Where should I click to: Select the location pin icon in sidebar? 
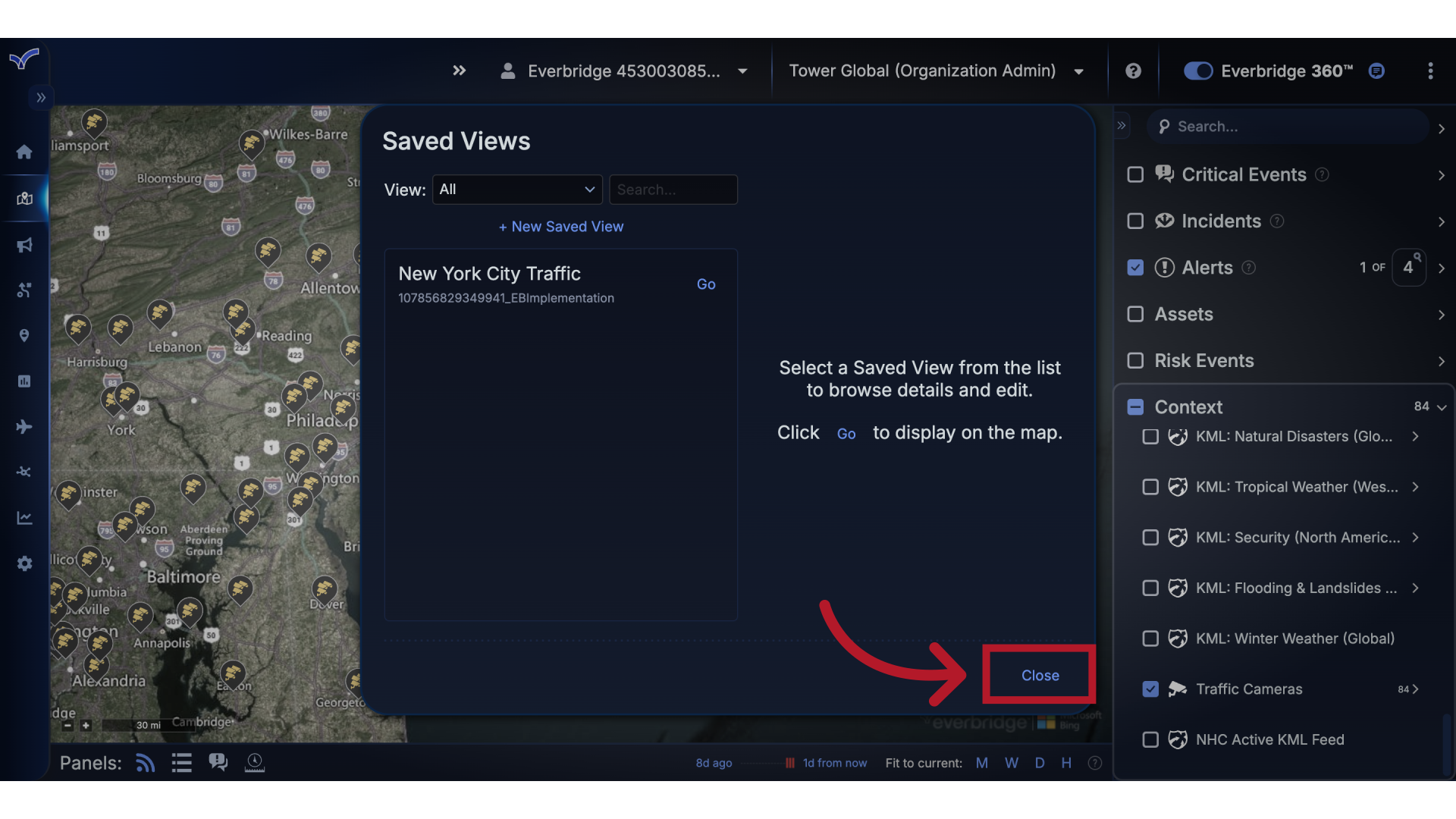[24, 335]
